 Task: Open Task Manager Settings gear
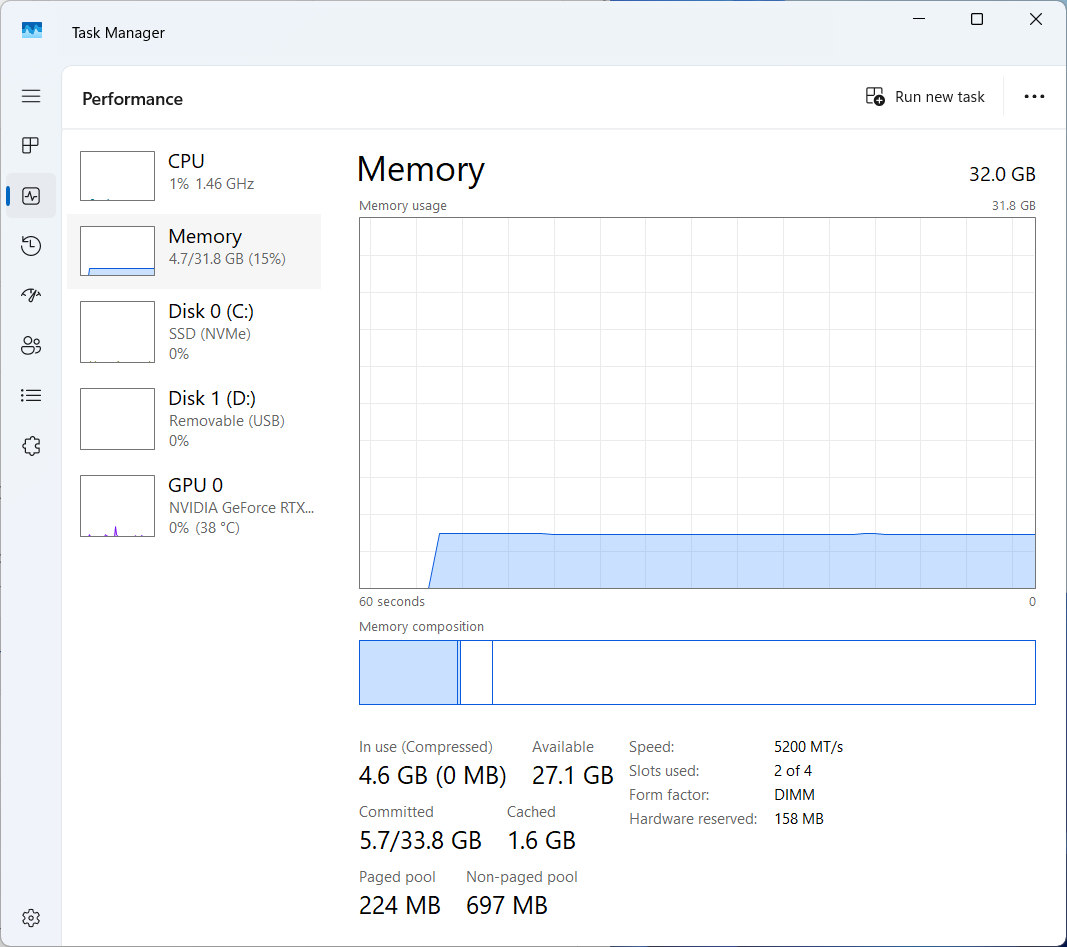31,918
